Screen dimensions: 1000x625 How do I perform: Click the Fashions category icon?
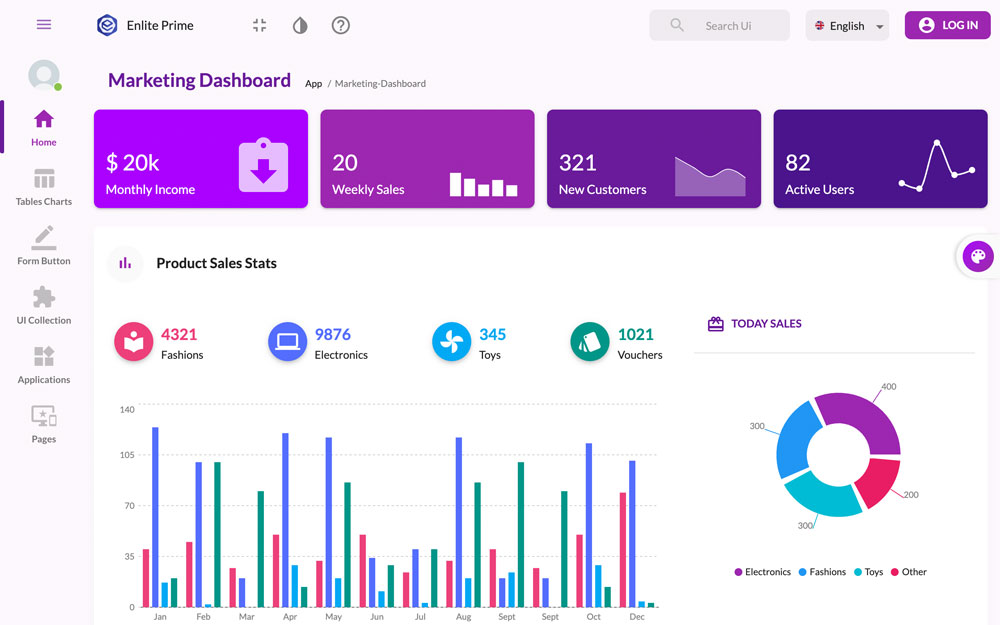(133, 342)
